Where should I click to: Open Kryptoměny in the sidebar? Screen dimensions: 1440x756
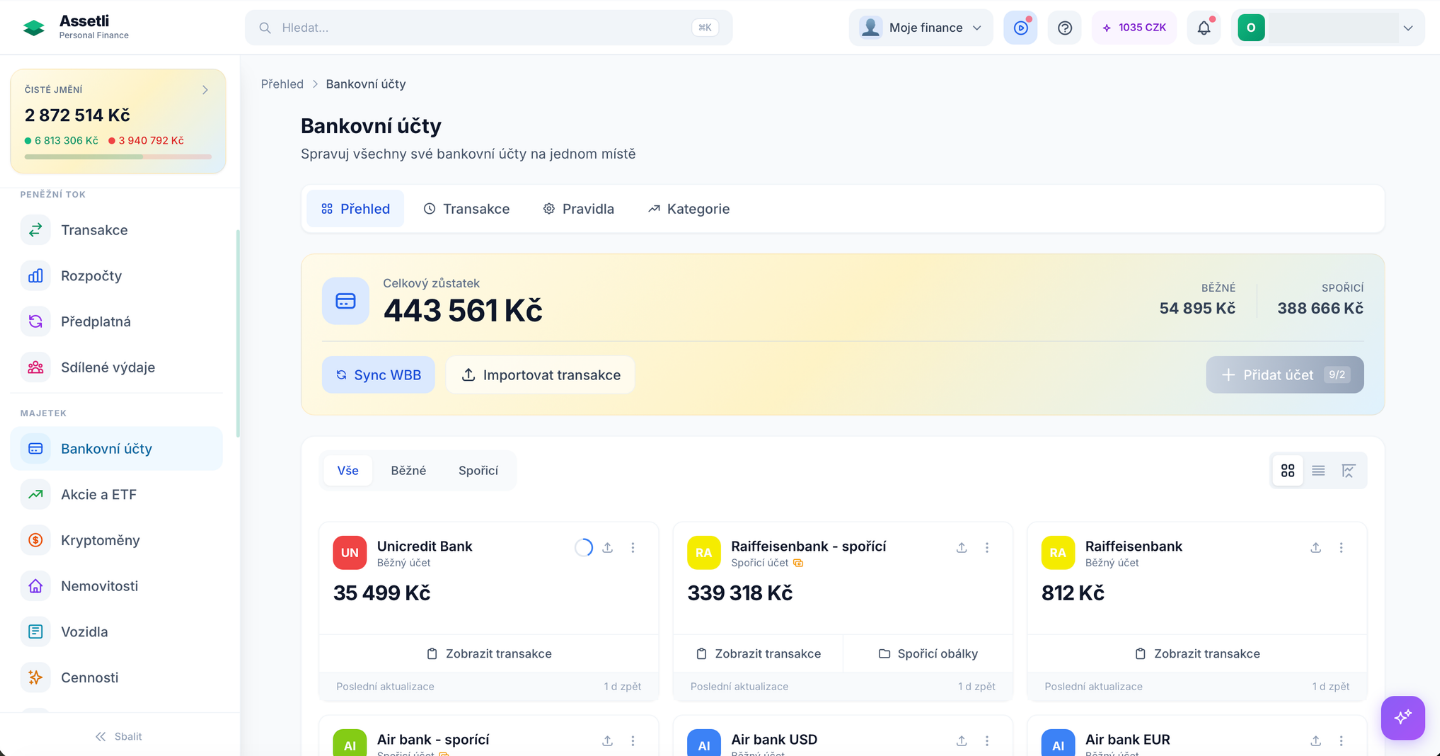tap(116, 540)
